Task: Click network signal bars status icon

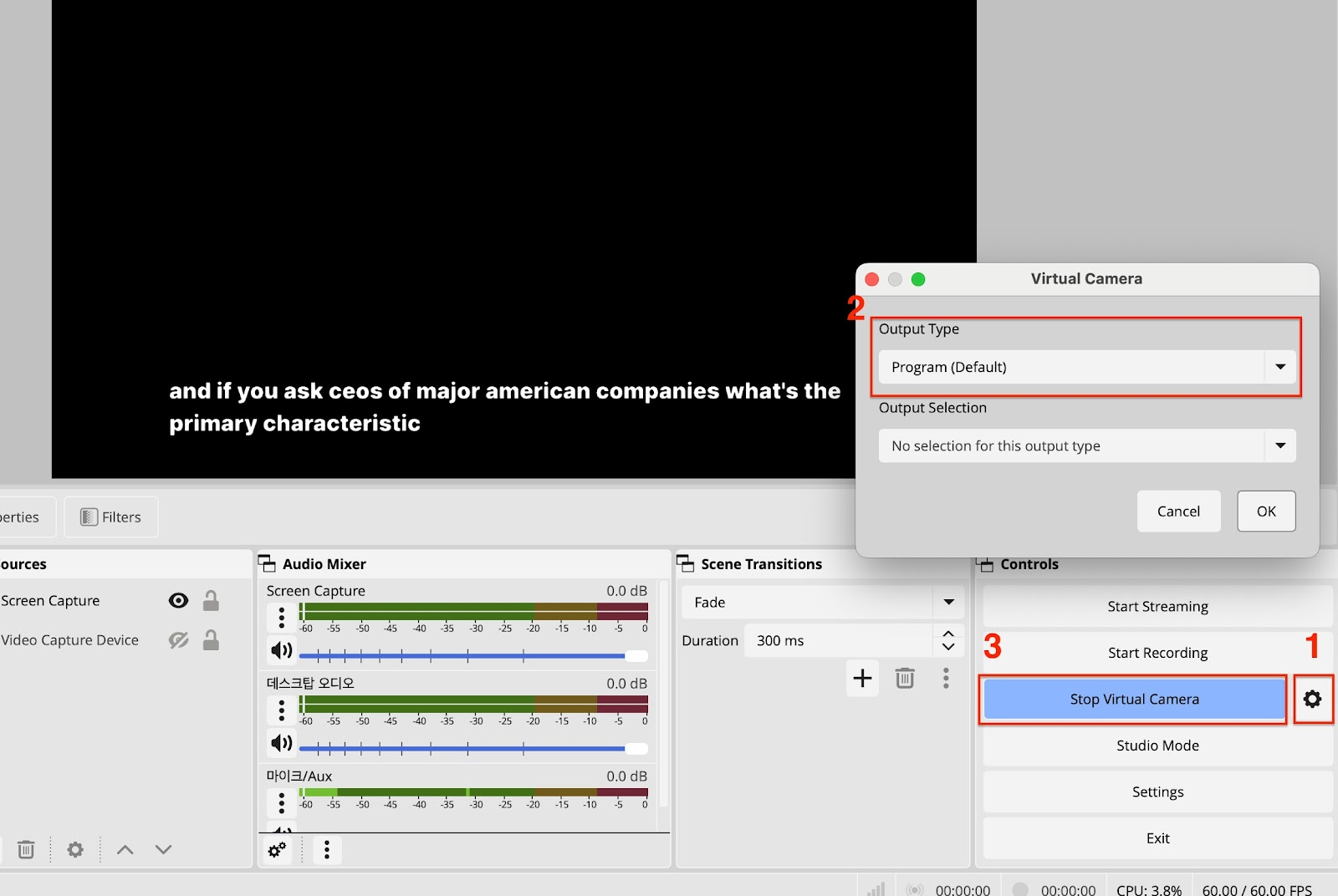Action: 876,889
